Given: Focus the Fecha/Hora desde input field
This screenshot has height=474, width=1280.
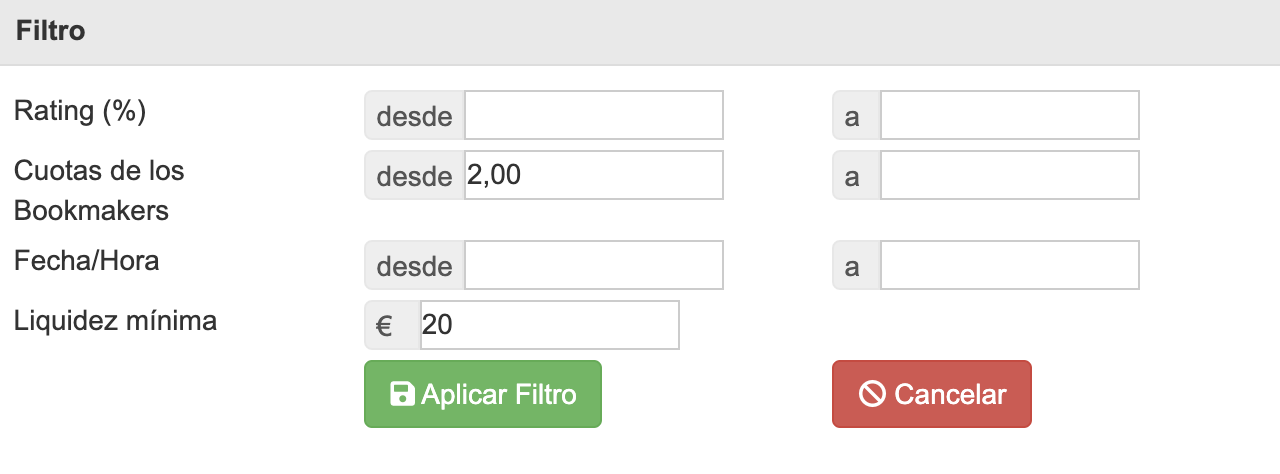Looking at the screenshot, I should [x=593, y=266].
